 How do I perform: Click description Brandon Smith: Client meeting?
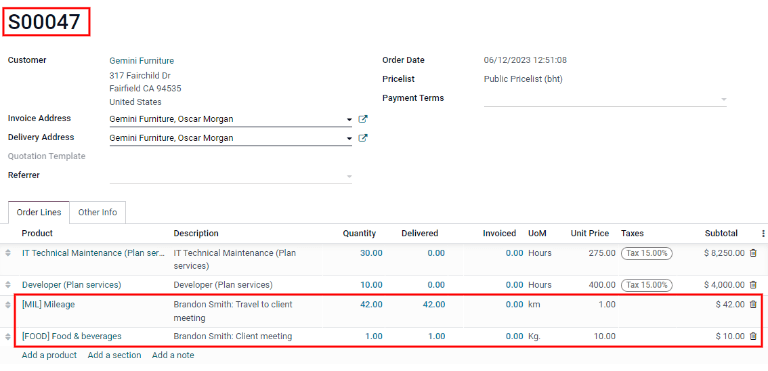tap(233, 336)
